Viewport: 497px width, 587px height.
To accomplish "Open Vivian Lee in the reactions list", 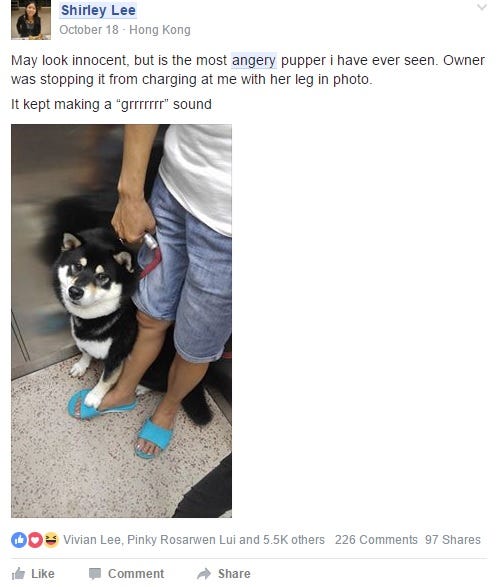I will coord(92,540).
